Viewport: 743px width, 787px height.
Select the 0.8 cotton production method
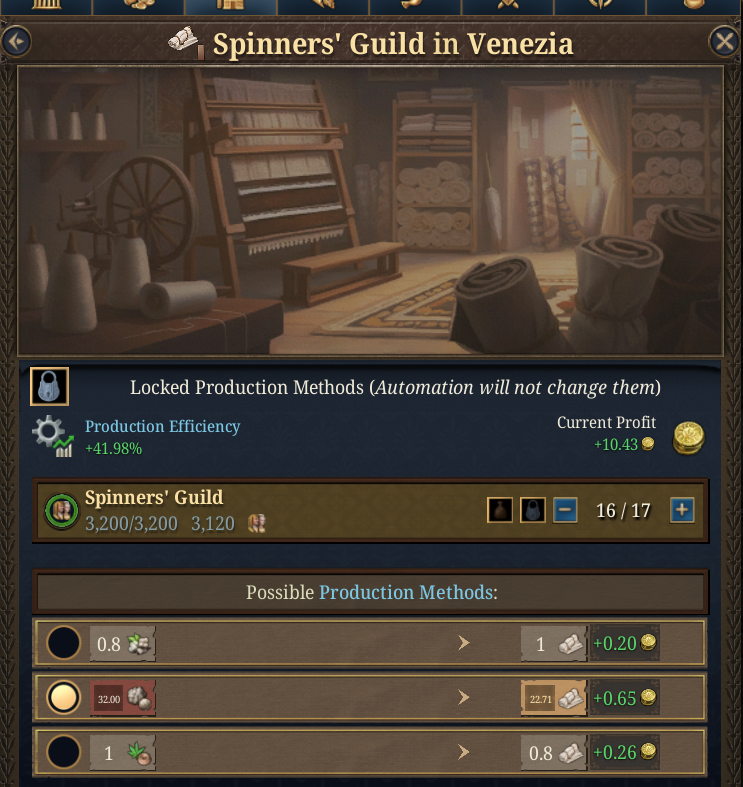click(64, 643)
